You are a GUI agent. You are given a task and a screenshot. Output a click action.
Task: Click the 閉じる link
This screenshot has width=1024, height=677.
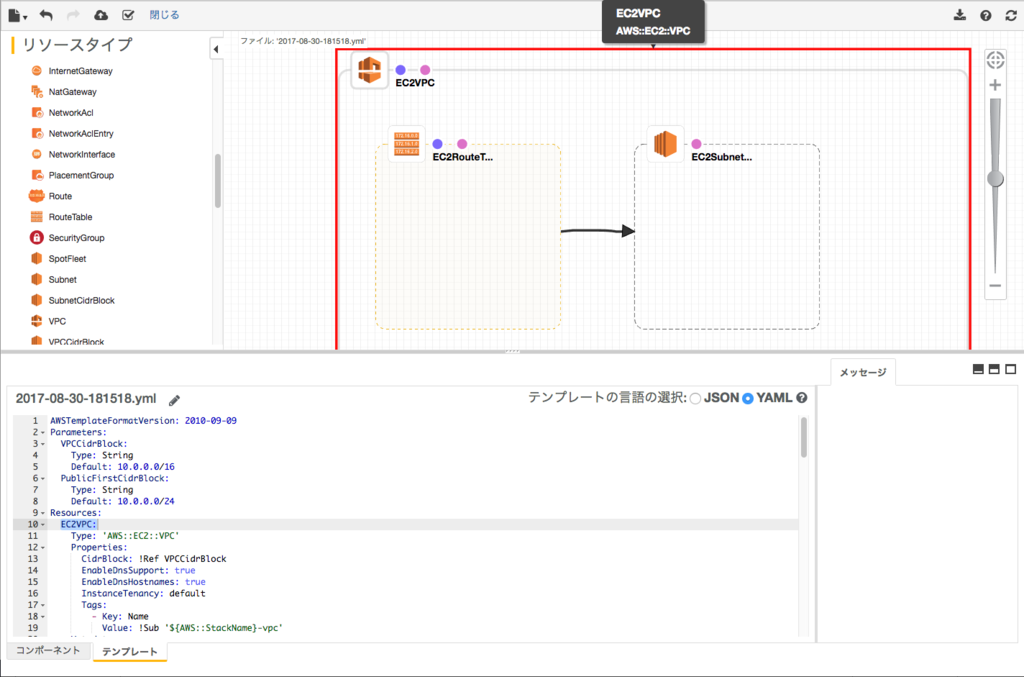164,15
